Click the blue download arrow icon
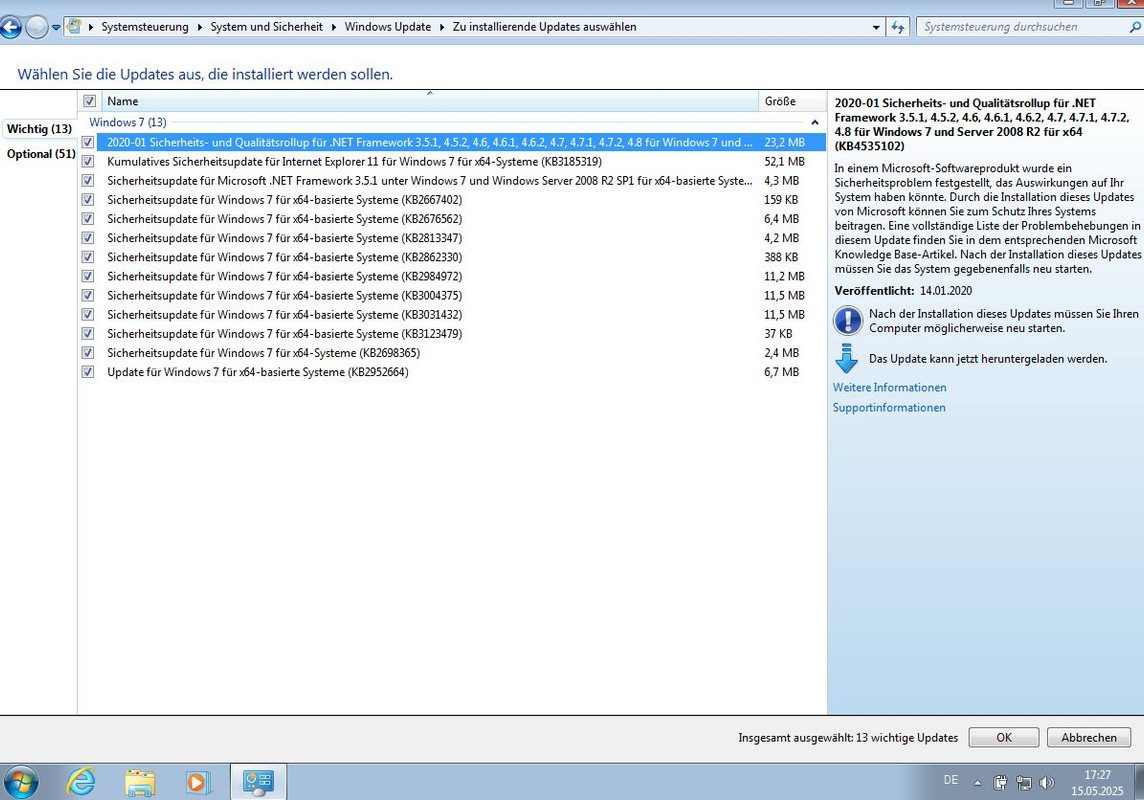This screenshot has width=1144, height=800. tap(846, 358)
